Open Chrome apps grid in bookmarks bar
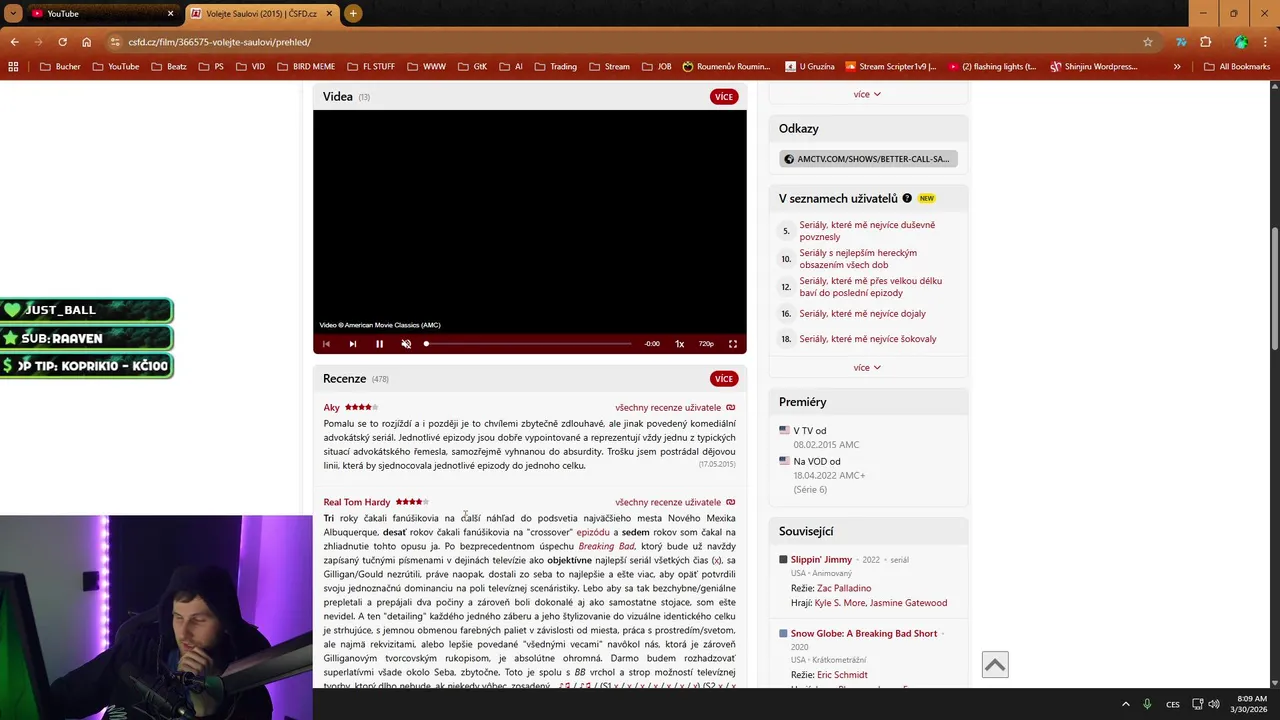Viewport: 1280px width, 720px height. pos(13,67)
